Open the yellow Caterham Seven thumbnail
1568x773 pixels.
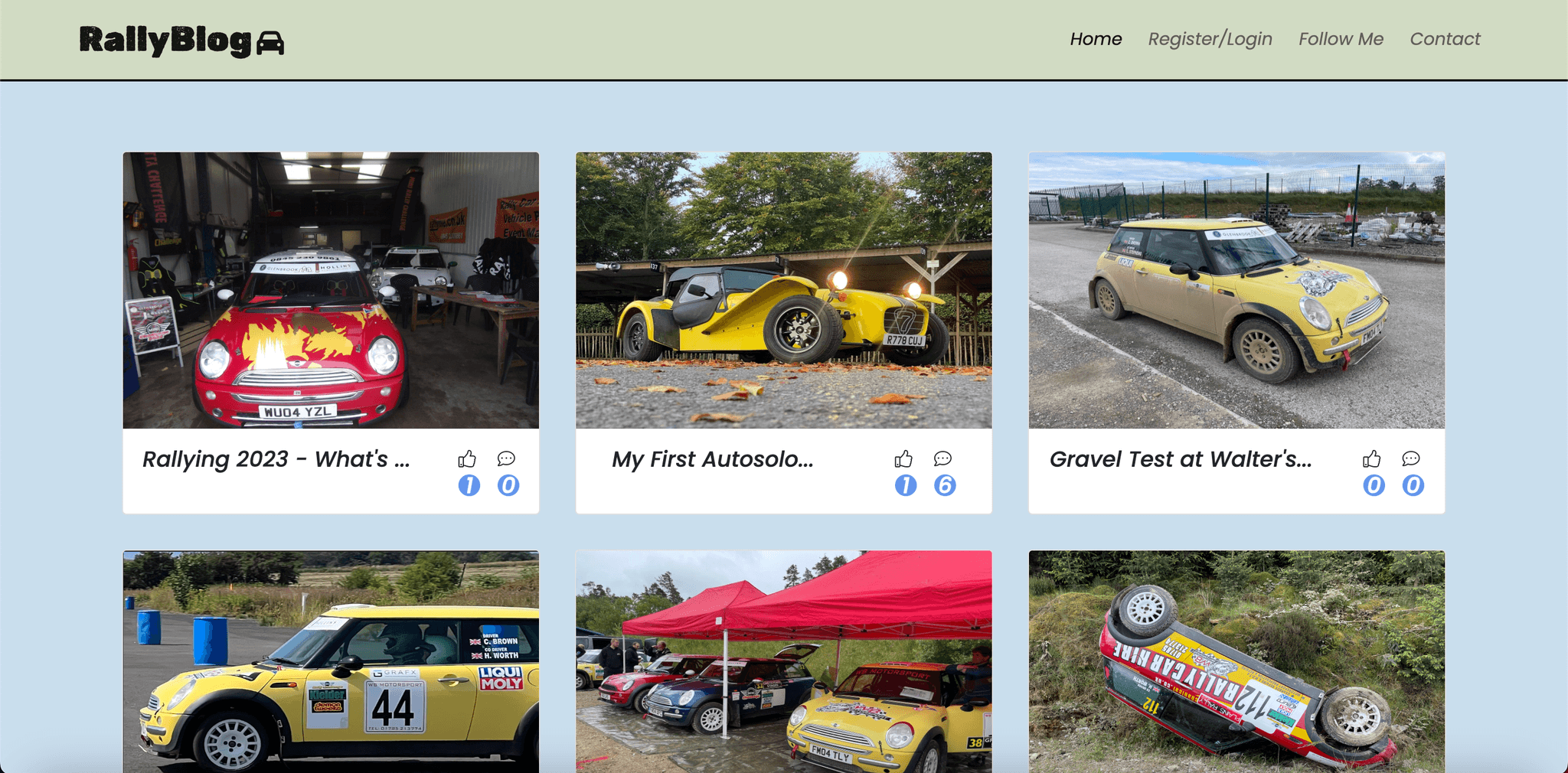pos(783,290)
